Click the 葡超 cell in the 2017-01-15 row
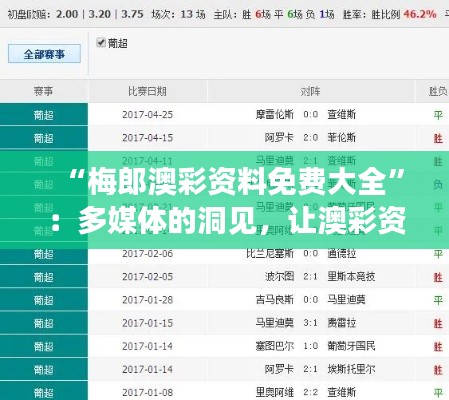The width and height of the screenshot is (449, 400). coord(44,323)
